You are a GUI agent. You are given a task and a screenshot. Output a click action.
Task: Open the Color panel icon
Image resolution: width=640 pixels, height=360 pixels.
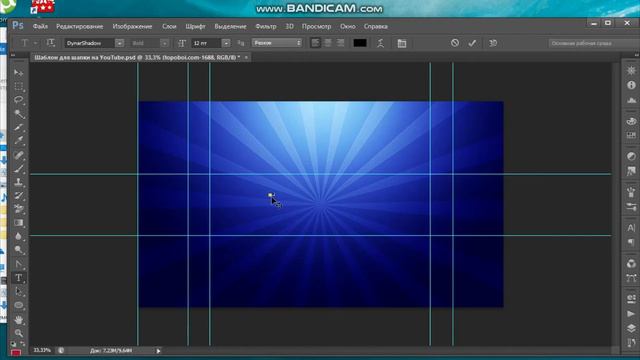[x=631, y=121]
